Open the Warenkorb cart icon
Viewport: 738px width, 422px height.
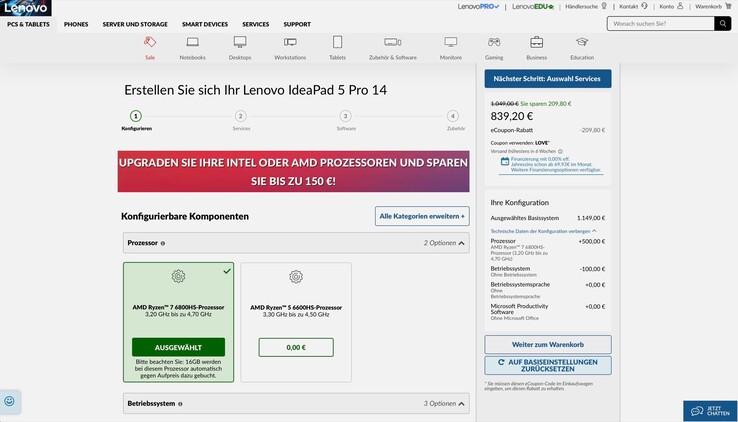pyautogui.click(x=729, y=6)
